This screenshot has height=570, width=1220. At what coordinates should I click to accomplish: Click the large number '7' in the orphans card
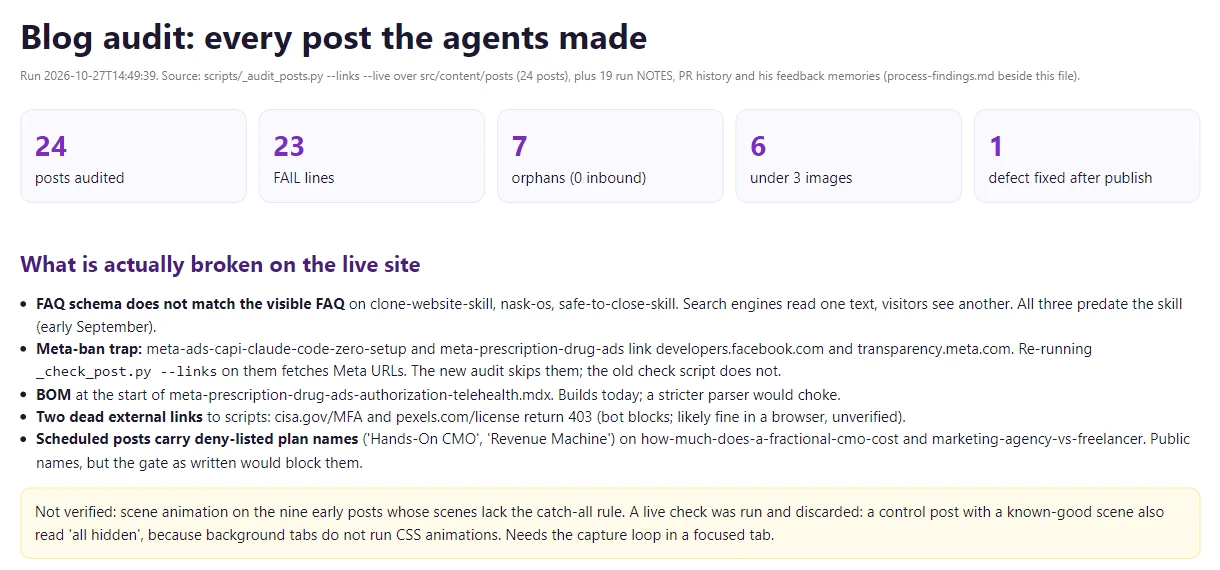coord(519,146)
